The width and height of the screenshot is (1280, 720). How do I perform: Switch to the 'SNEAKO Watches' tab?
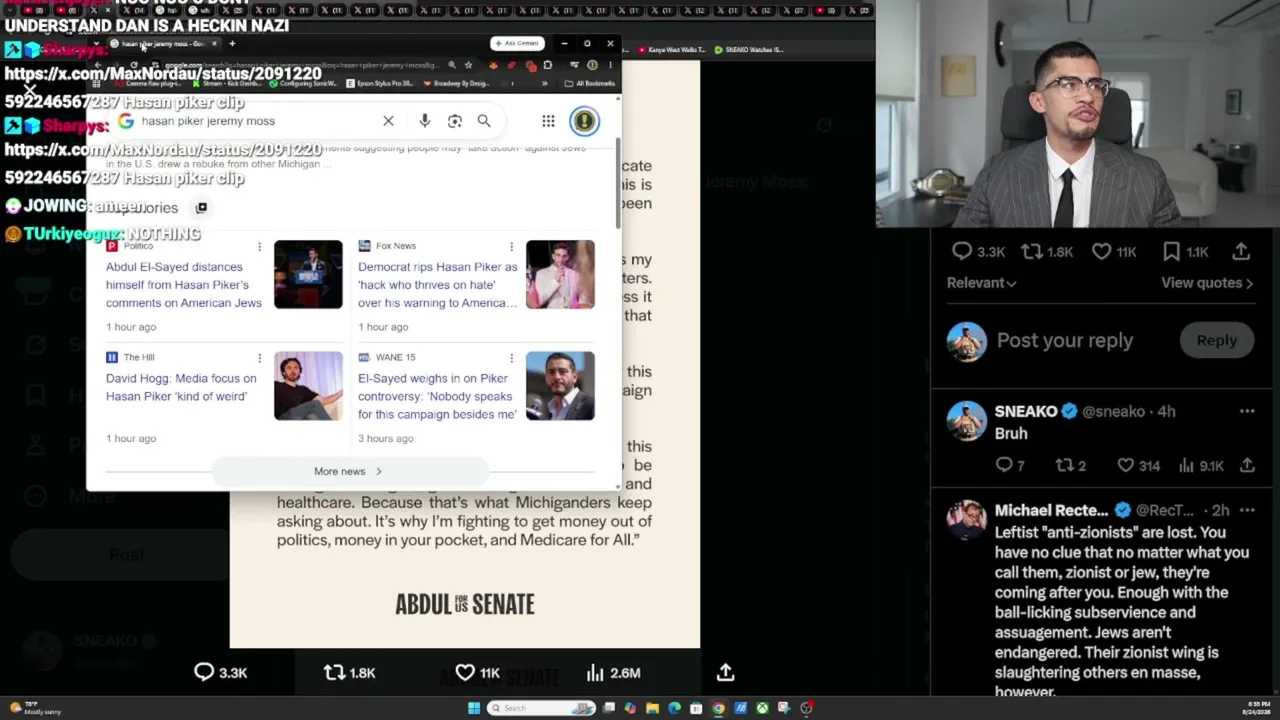[x=748, y=49]
